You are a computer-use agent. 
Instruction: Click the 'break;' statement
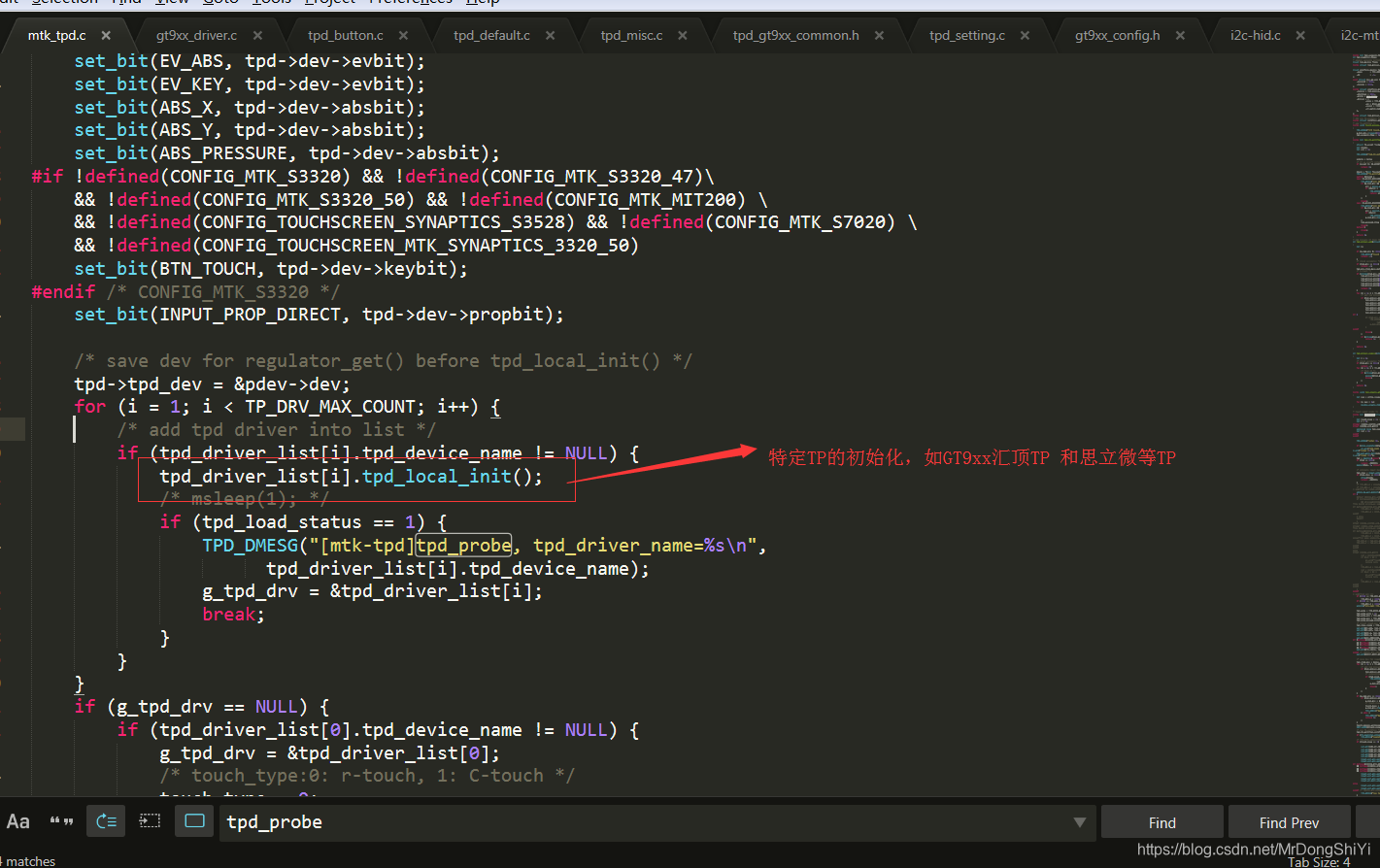[x=233, y=615]
